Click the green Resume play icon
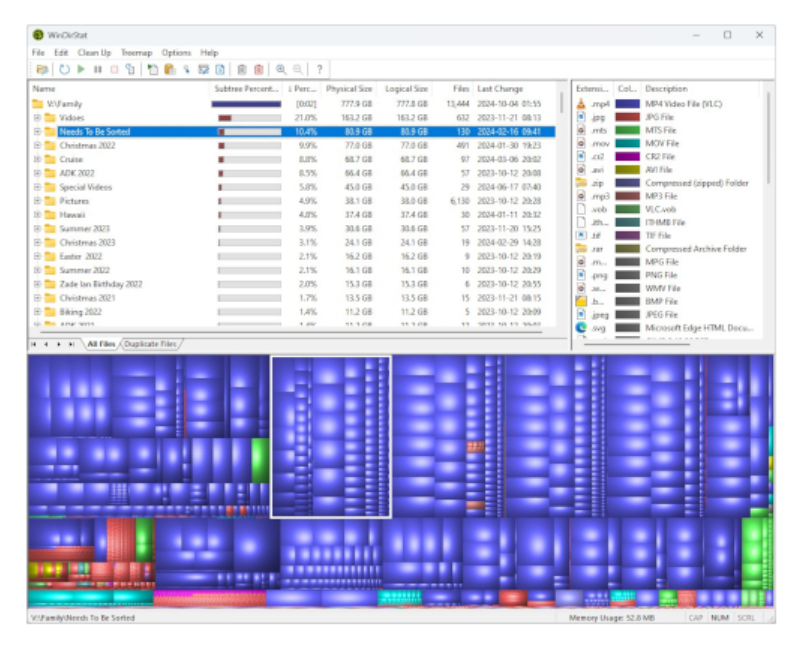Image resolution: width=803 pixels, height=647 pixels. pyautogui.click(x=81, y=69)
